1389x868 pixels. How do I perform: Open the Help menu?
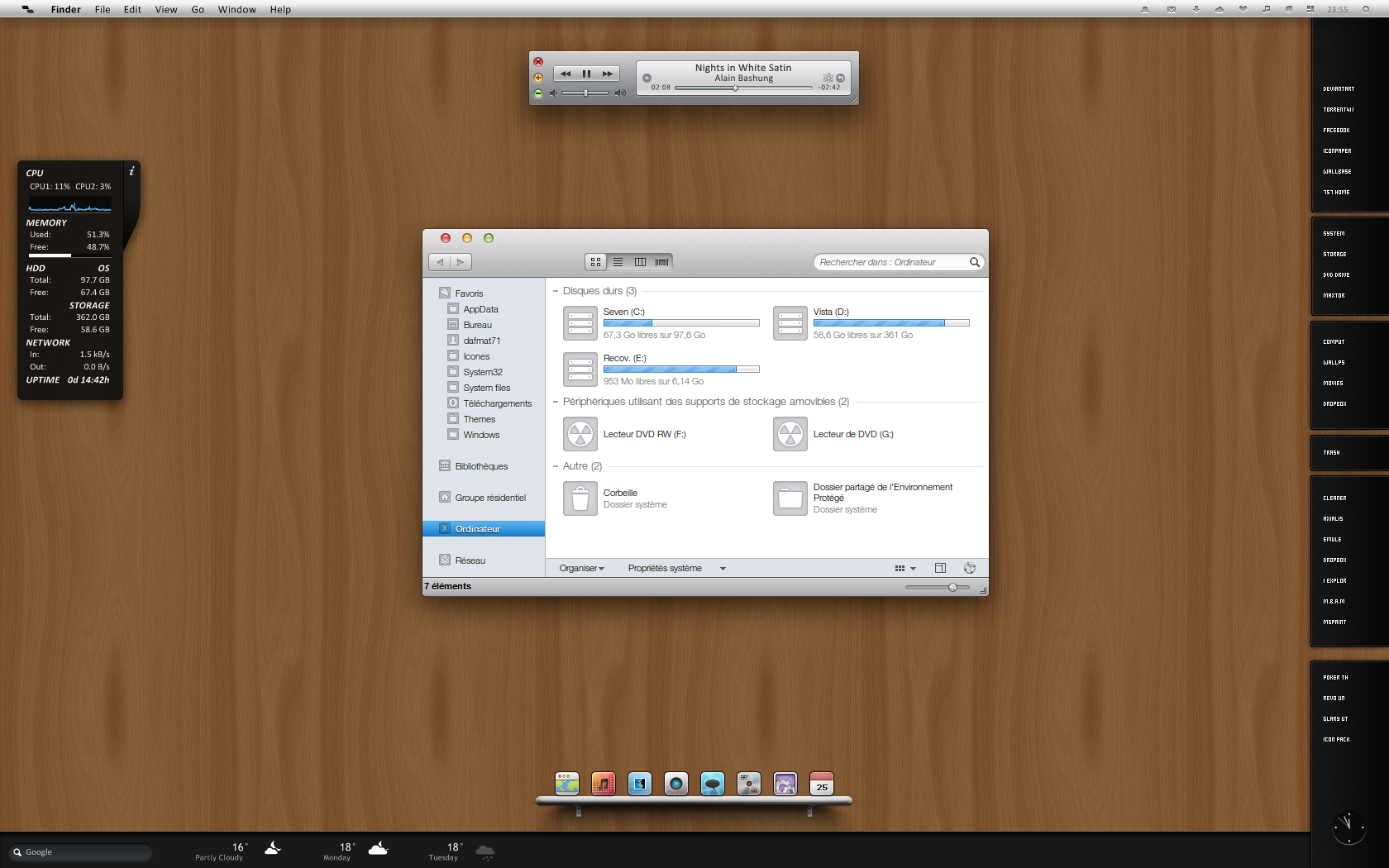click(x=280, y=10)
